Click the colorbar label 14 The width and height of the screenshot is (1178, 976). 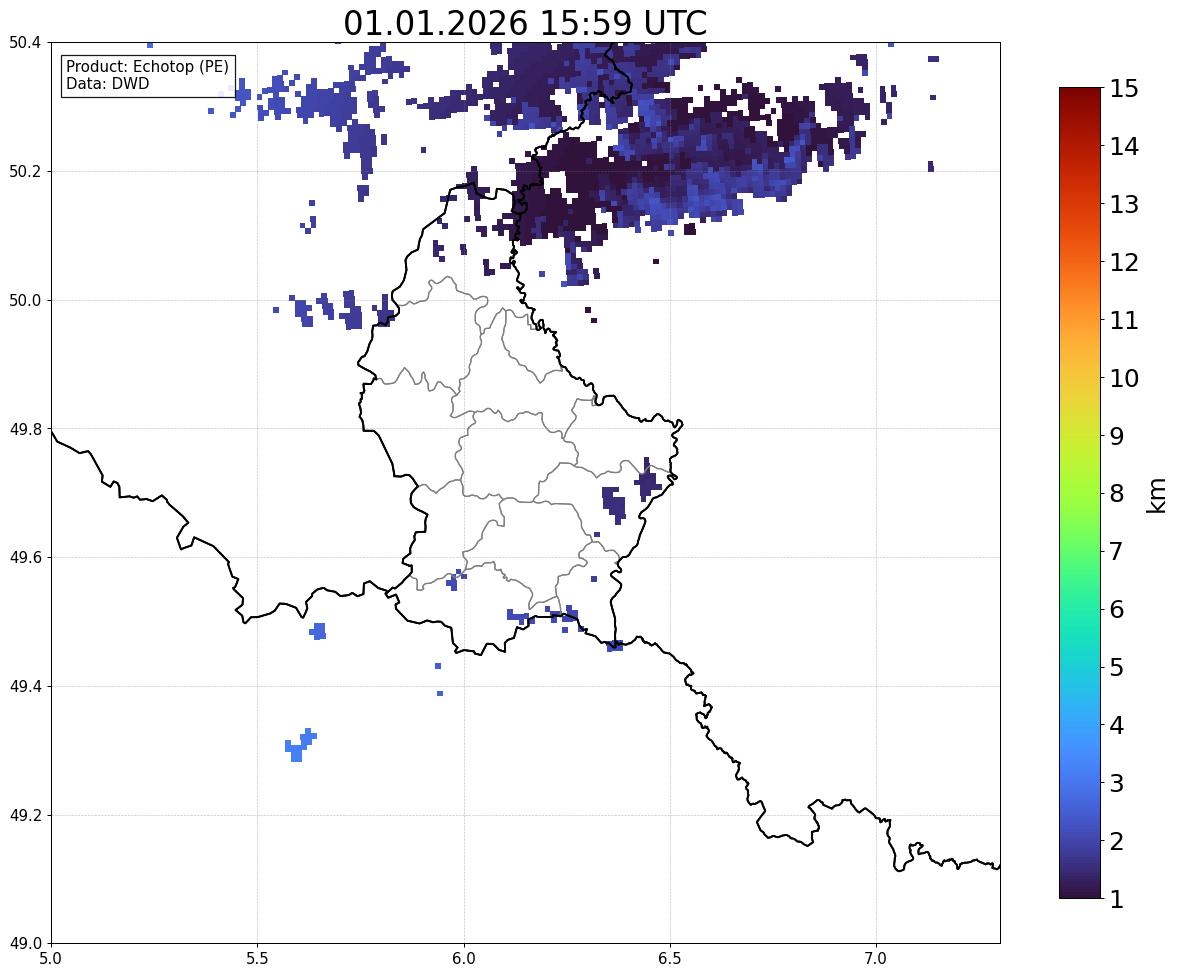[1124, 147]
